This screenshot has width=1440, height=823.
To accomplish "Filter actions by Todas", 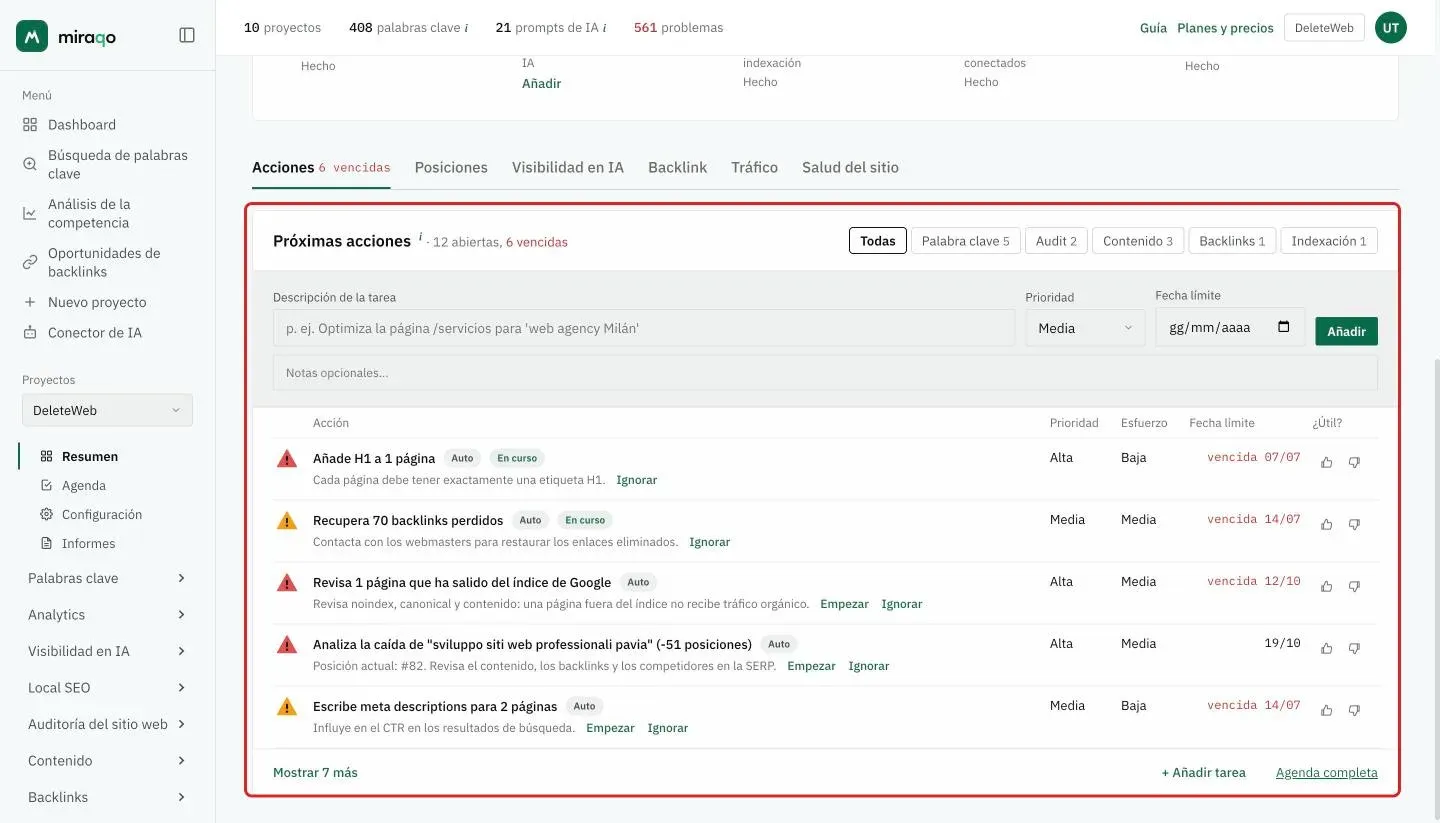I will coord(878,241).
